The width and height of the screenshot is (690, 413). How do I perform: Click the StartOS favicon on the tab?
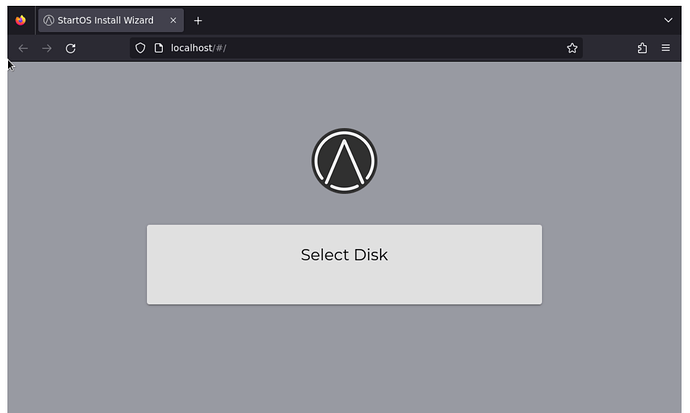pyautogui.click(x=48, y=20)
